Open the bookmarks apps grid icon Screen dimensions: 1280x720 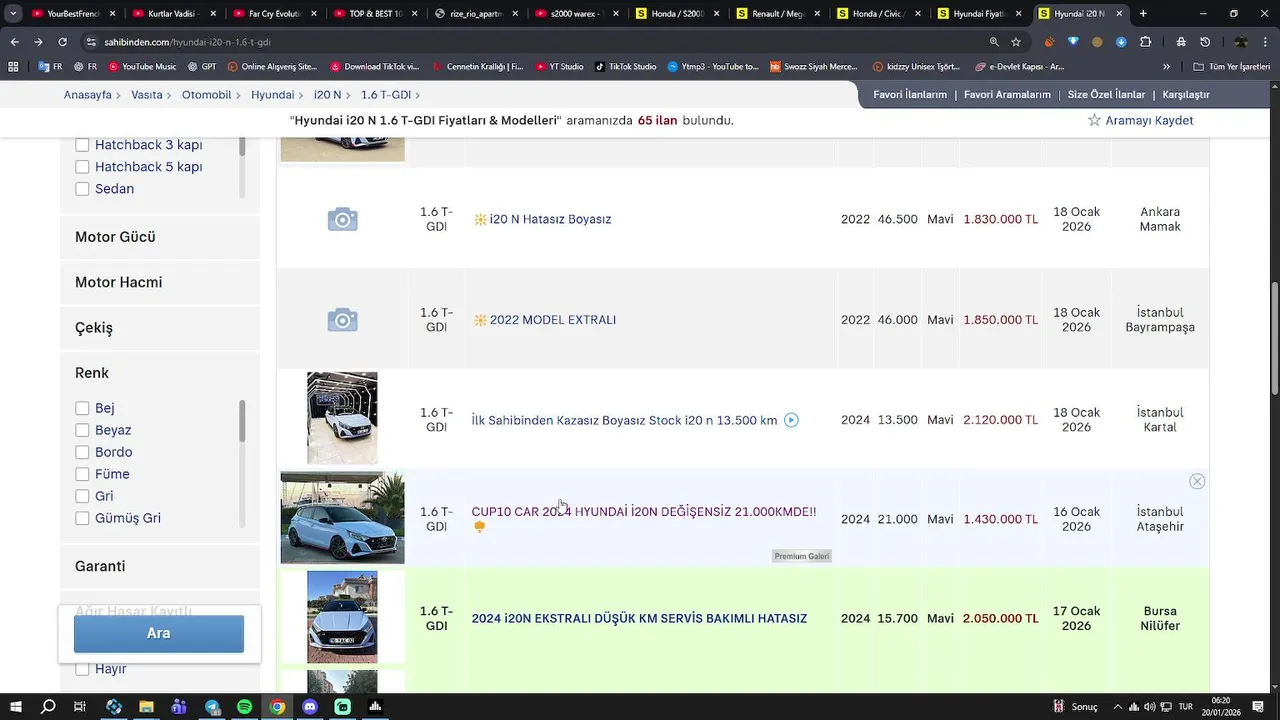[x=13, y=67]
